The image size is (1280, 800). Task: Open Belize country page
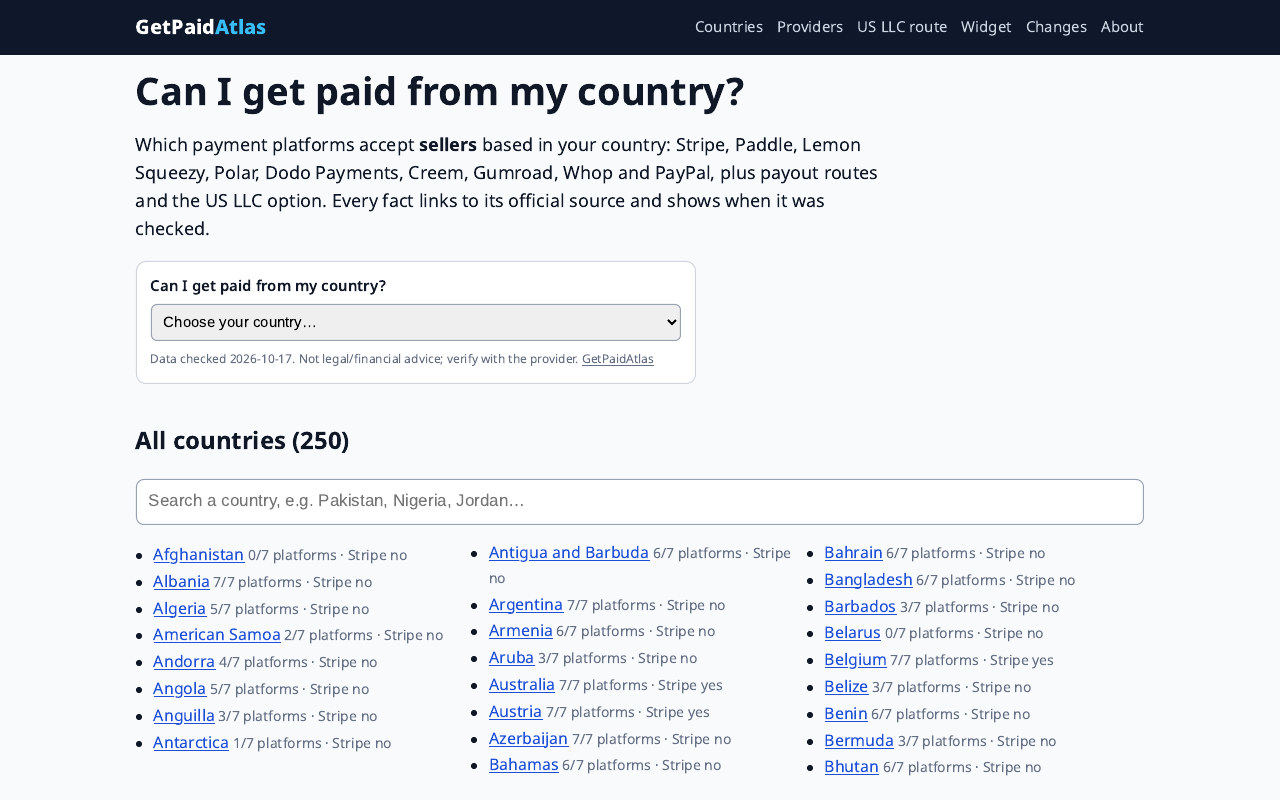(846, 686)
